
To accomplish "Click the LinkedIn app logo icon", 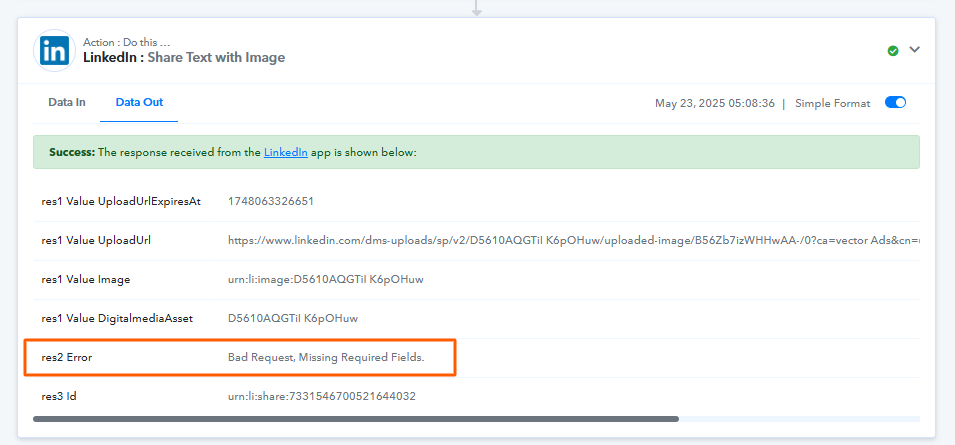I will [54, 51].
